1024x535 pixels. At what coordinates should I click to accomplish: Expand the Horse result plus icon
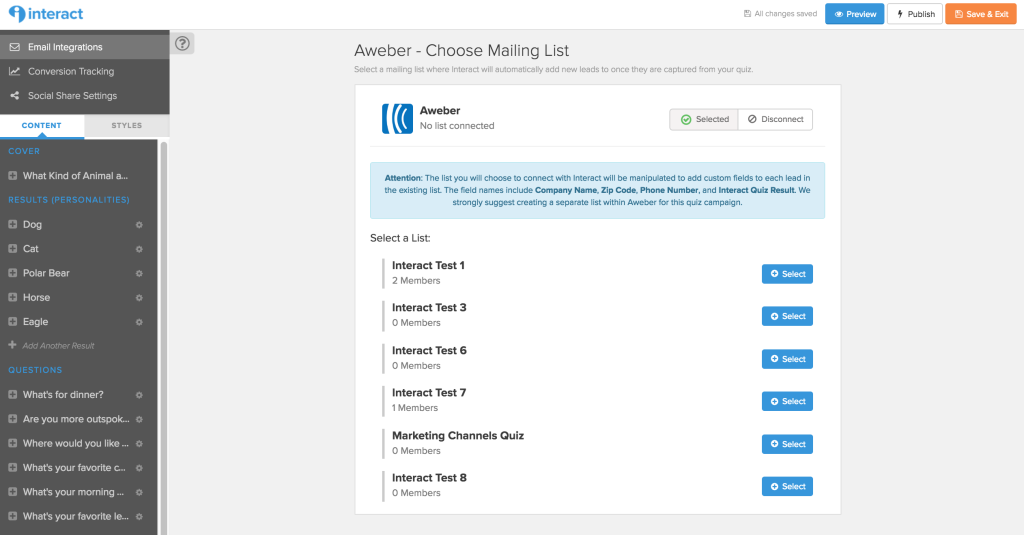[12, 297]
